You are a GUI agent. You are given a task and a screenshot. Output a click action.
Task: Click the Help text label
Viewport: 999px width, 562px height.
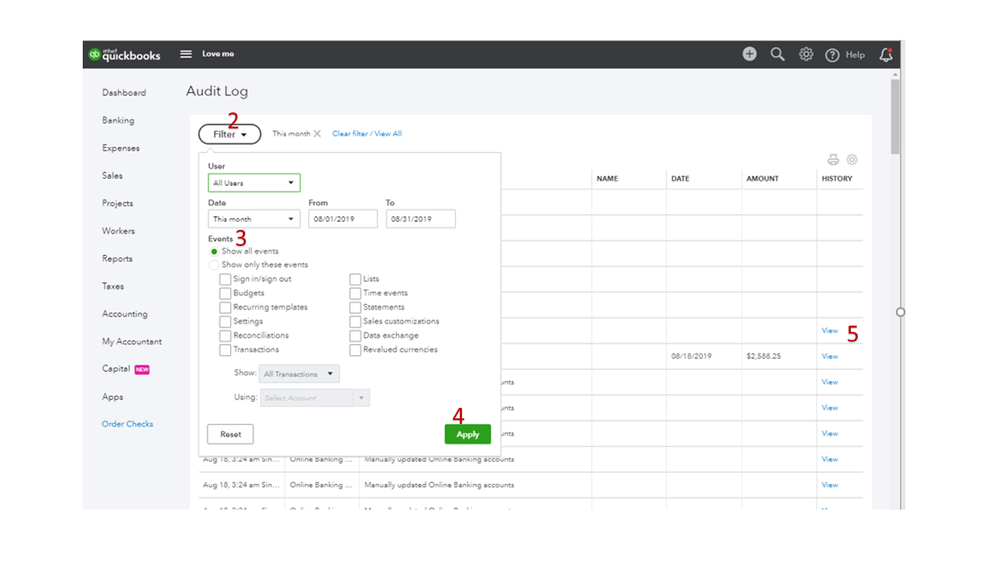click(x=855, y=55)
